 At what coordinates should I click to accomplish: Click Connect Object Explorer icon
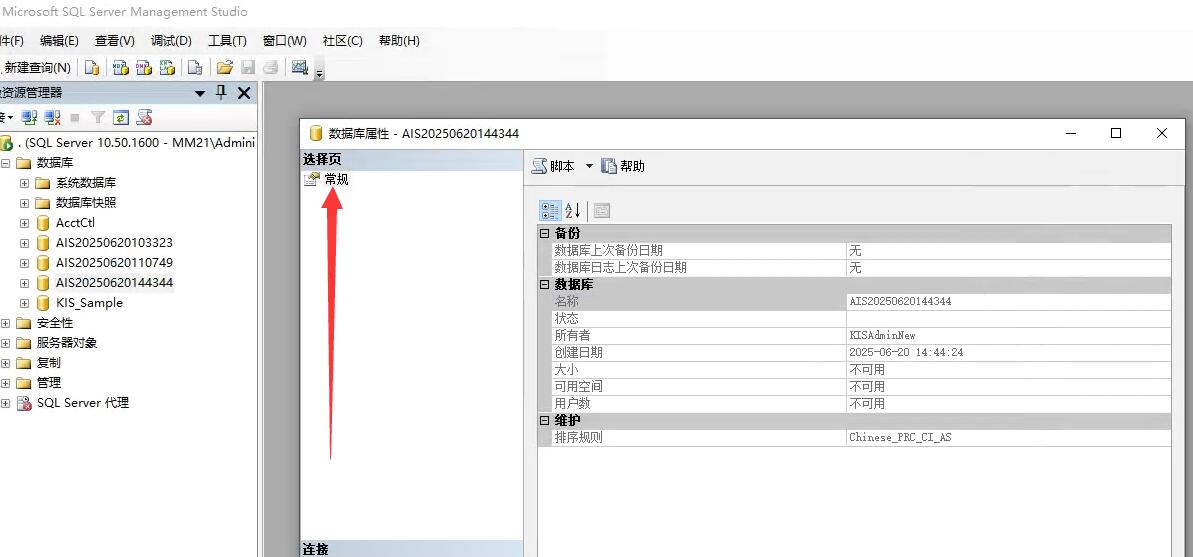(x=30, y=117)
